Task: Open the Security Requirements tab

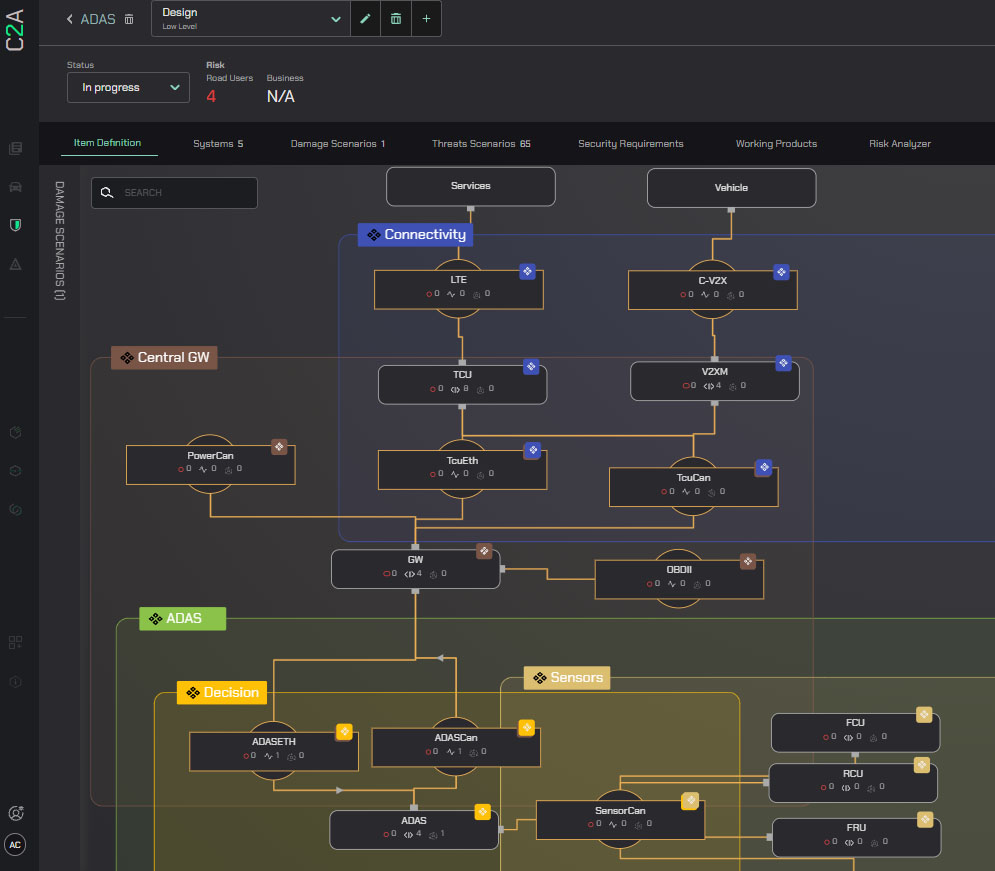Action: point(631,143)
